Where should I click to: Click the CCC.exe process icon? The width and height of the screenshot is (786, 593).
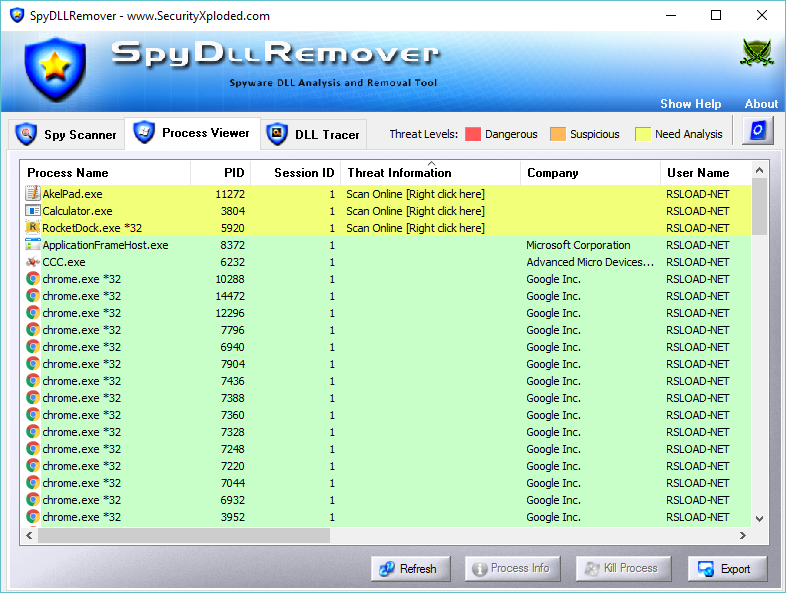coord(33,262)
